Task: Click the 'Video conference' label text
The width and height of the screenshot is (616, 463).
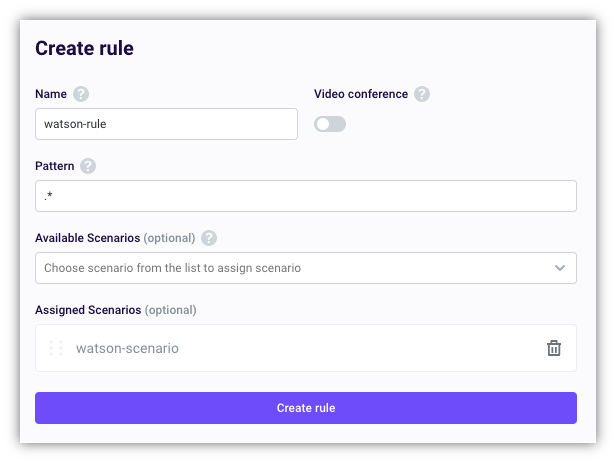Action: click(x=361, y=94)
